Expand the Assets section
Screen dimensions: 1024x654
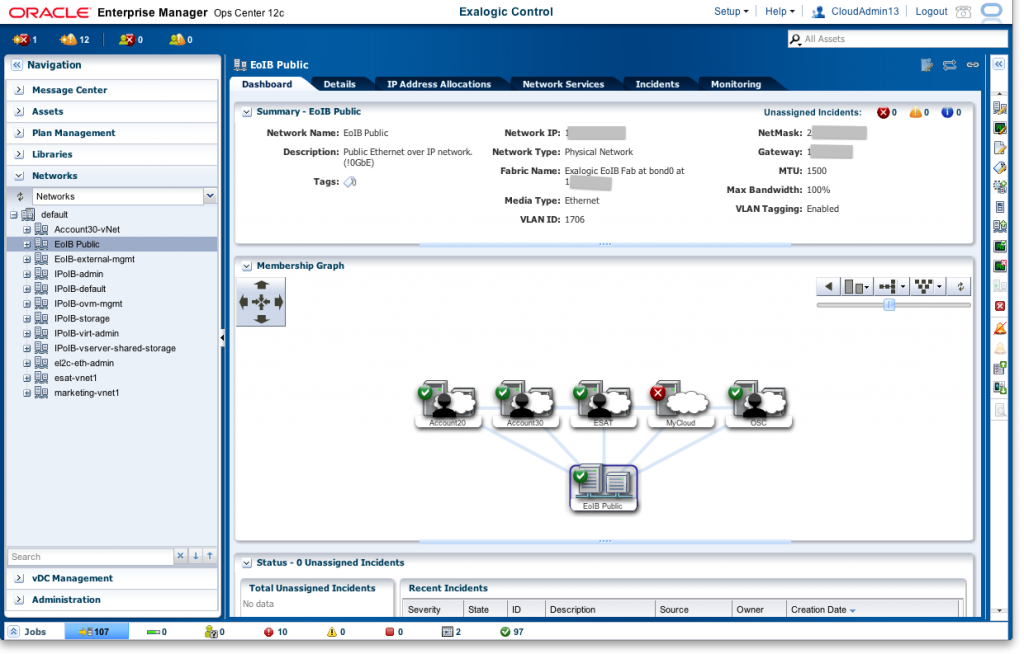tap(20, 112)
